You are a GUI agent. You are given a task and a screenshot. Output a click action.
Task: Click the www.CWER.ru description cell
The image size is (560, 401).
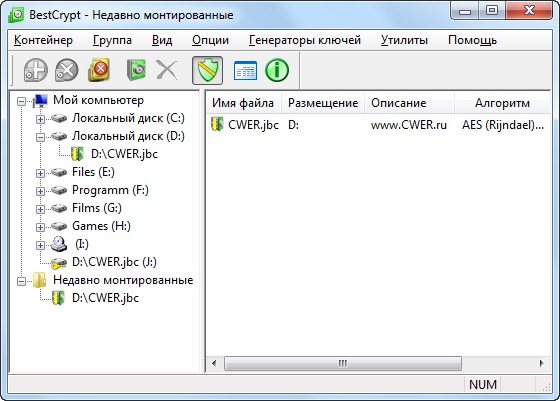(x=409, y=125)
